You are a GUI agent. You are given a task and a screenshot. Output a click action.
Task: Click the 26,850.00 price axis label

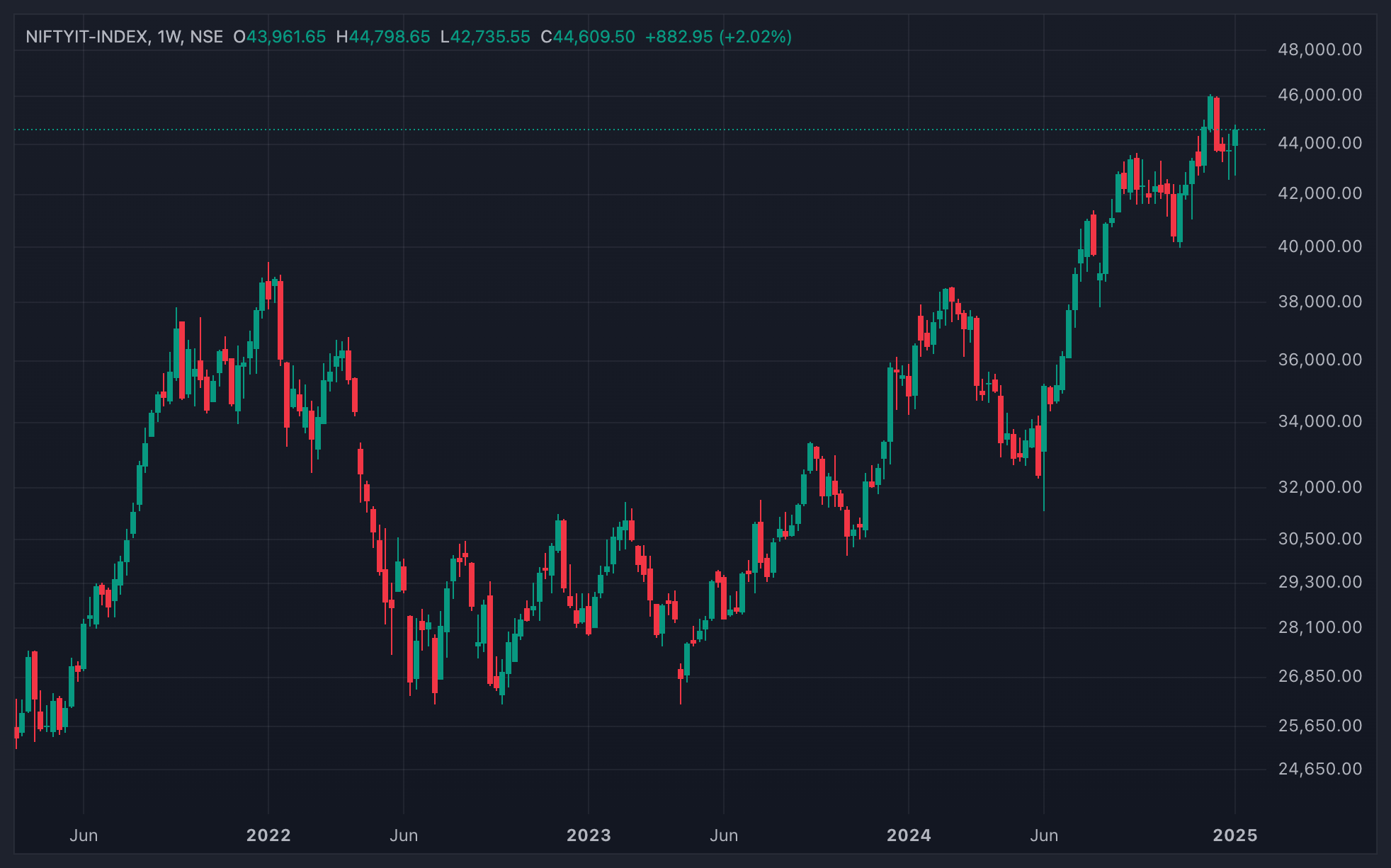tap(1319, 676)
